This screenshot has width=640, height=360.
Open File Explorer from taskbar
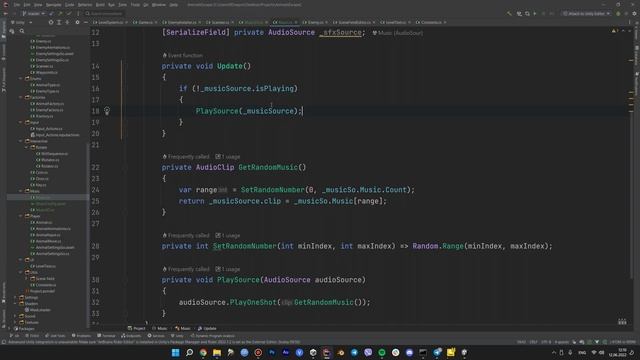tap(217, 352)
